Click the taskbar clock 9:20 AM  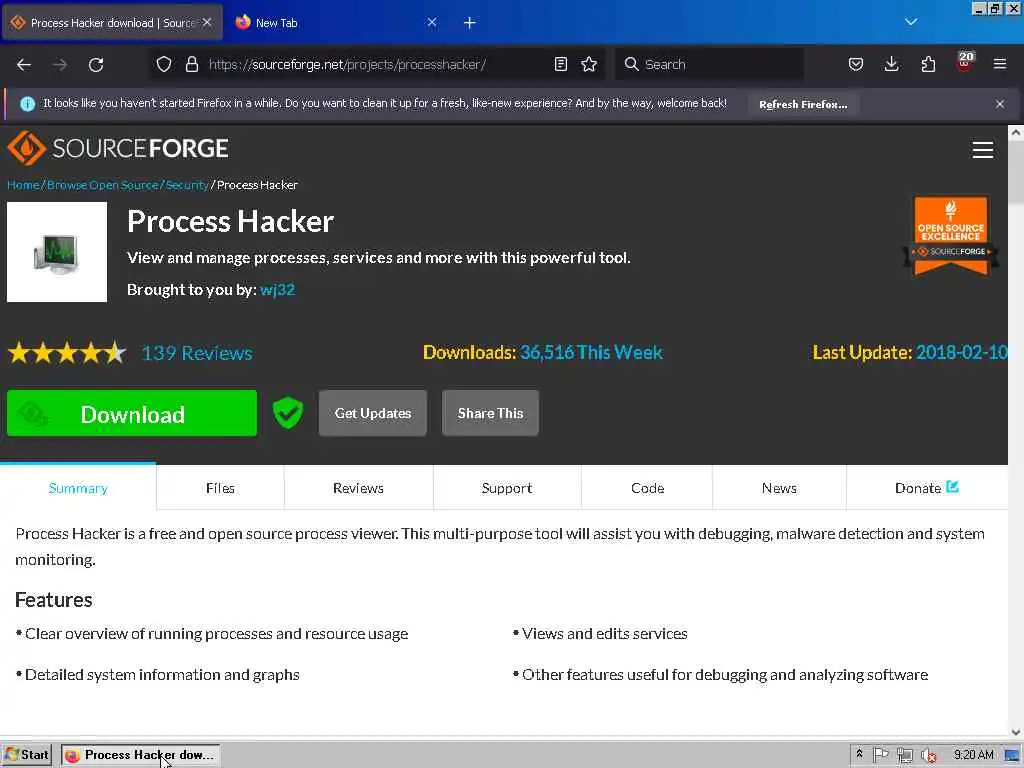coord(973,755)
